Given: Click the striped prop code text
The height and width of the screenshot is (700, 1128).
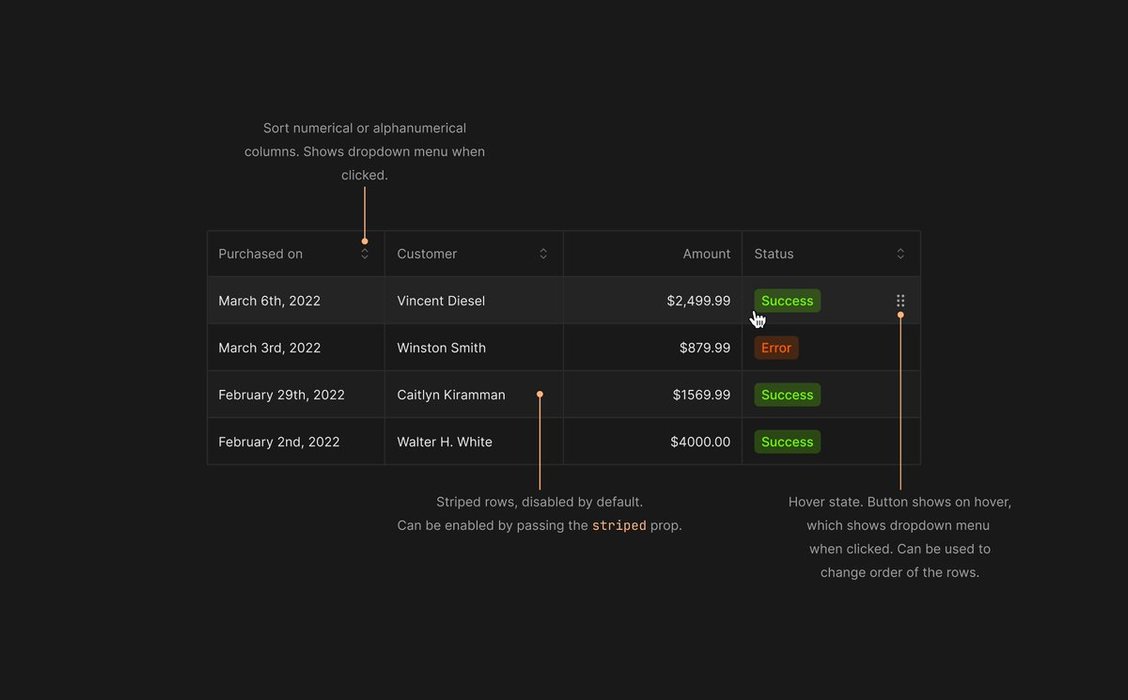Looking at the screenshot, I should (x=619, y=526).
